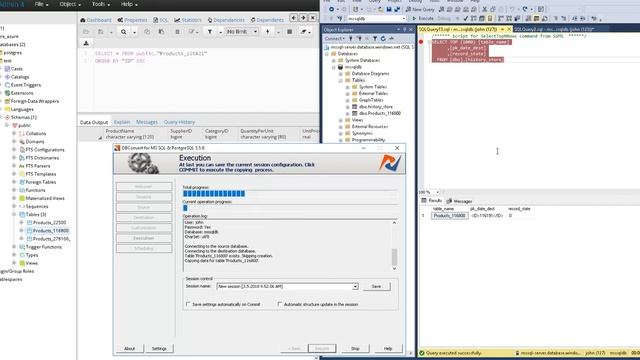Click the Settings button in DBConvert
Screen dimensions: 640x360
pos(159,349)
